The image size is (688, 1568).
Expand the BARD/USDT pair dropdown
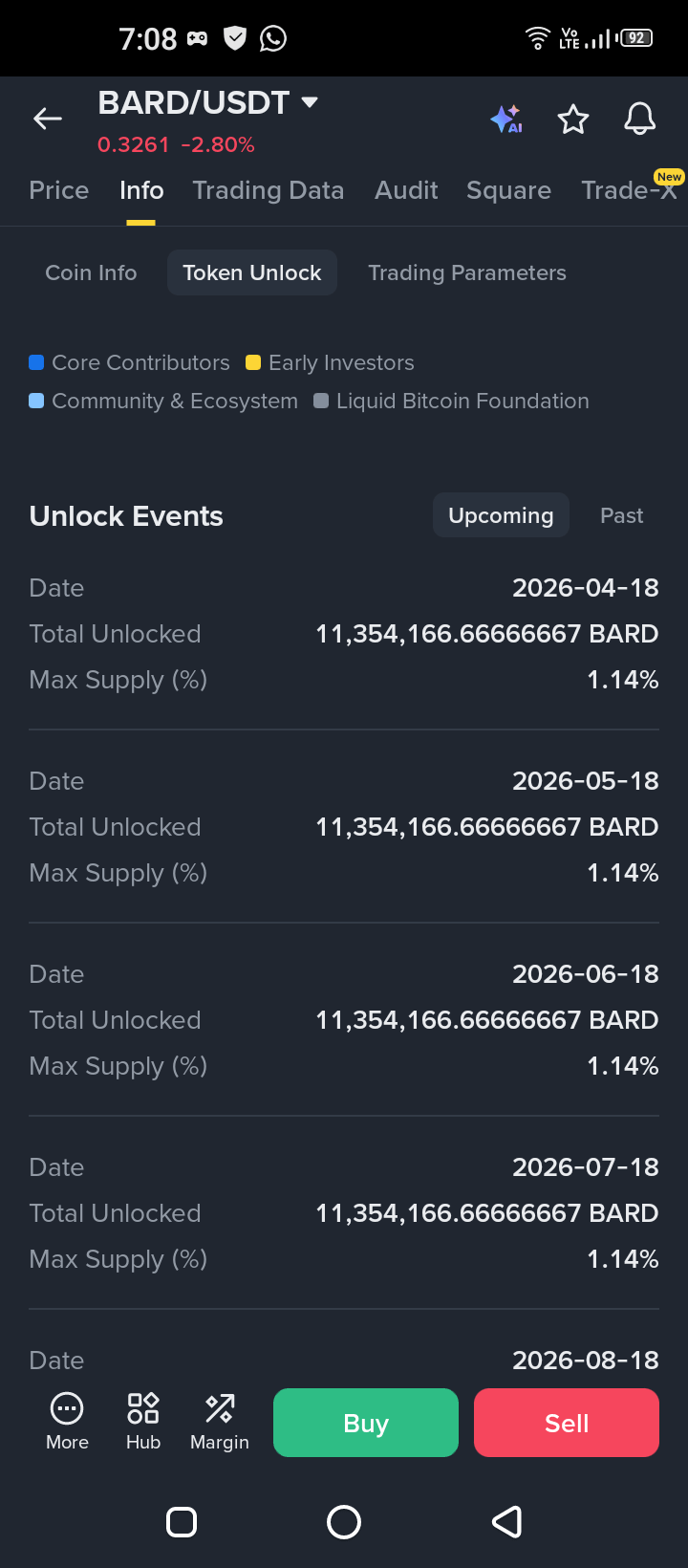click(310, 101)
